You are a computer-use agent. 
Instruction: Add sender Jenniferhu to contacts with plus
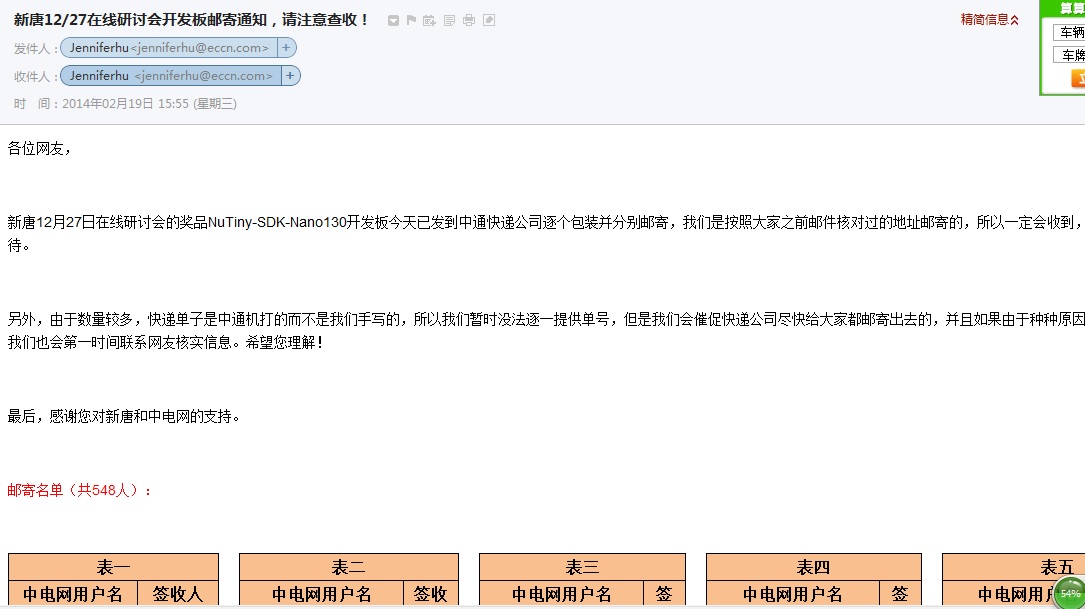point(286,48)
